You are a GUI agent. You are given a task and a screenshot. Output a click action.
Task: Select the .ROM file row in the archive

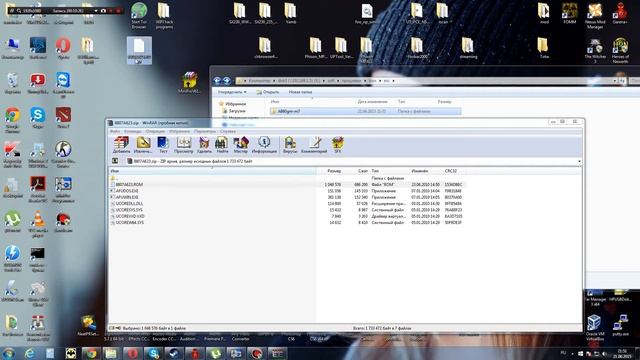tap(287, 184)
